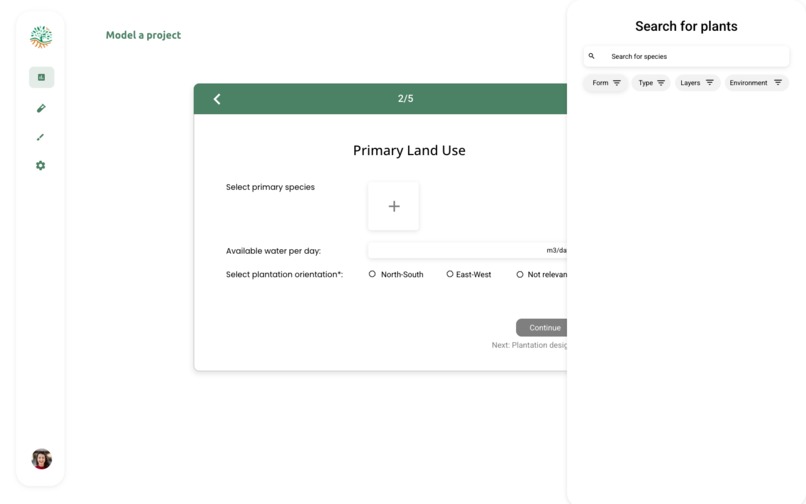Viewport: 806px width, 504px height.
Task: Click the Primary Land Use title
Action: 409,150
